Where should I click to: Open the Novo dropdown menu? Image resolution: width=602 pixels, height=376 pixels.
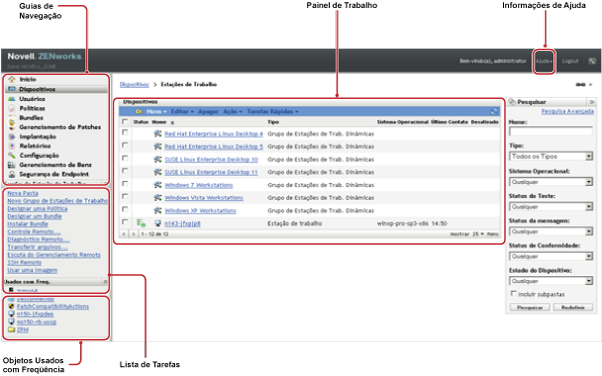tap(156, 111)
